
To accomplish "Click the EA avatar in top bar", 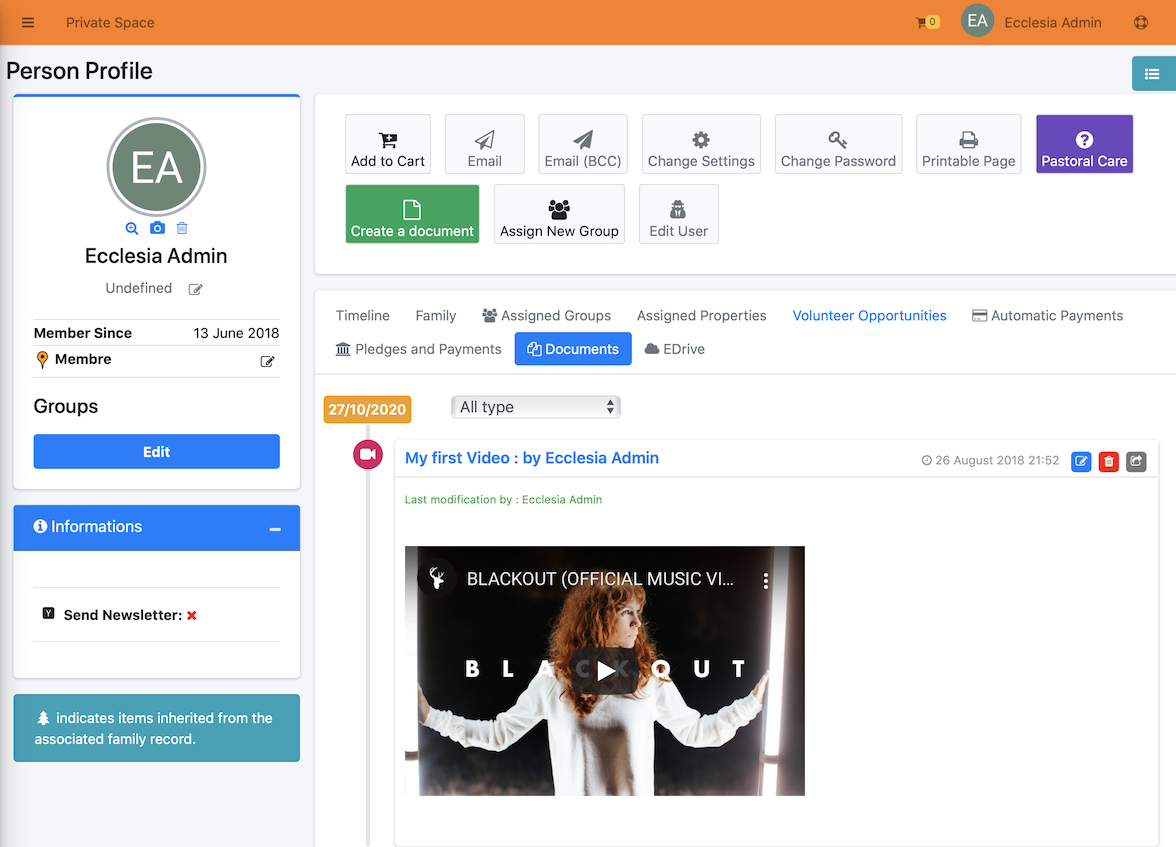I will click(976, 21).
